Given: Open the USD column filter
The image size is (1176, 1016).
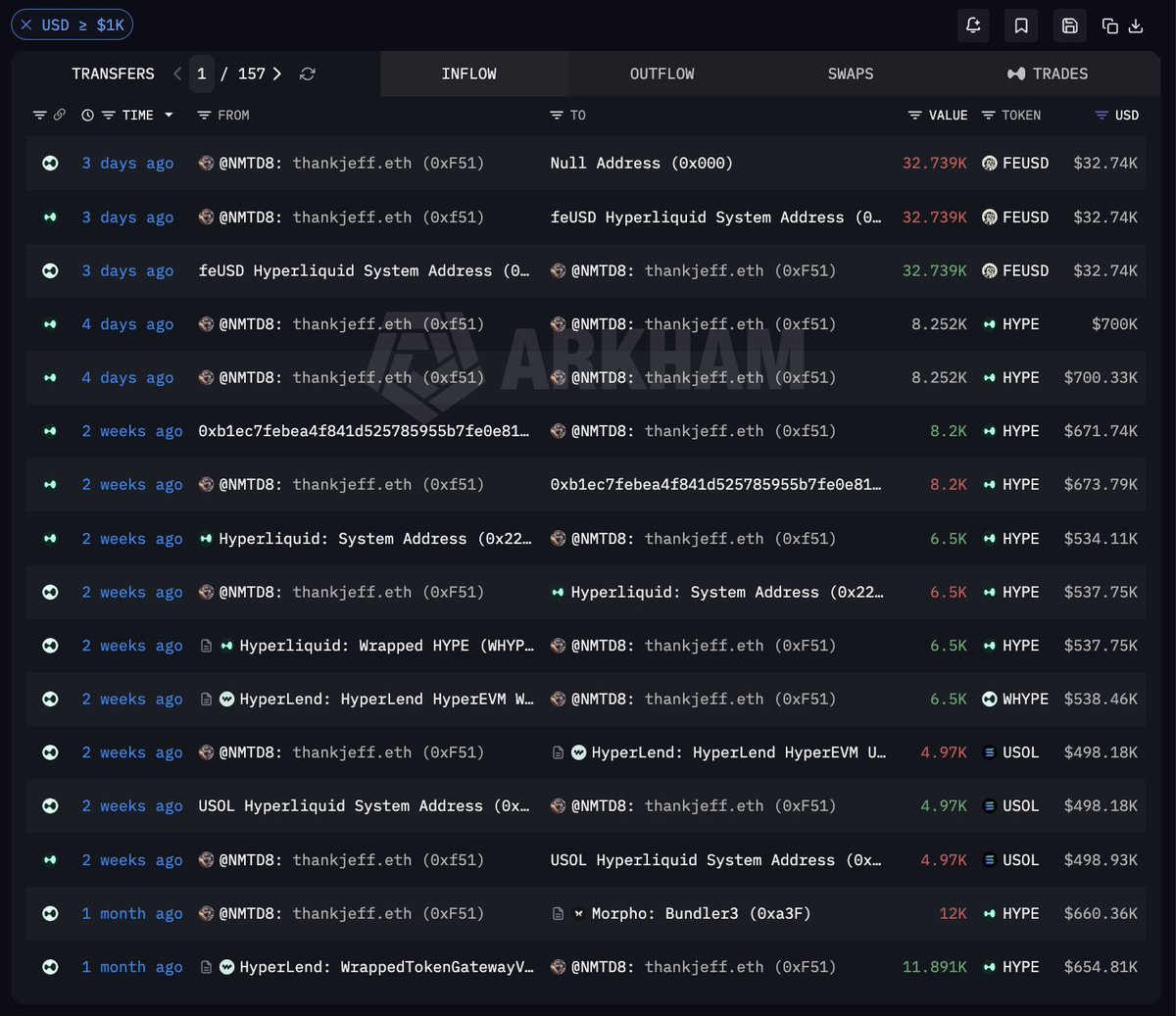Looking at the screenshot, I should click(x=1102, y=116).
